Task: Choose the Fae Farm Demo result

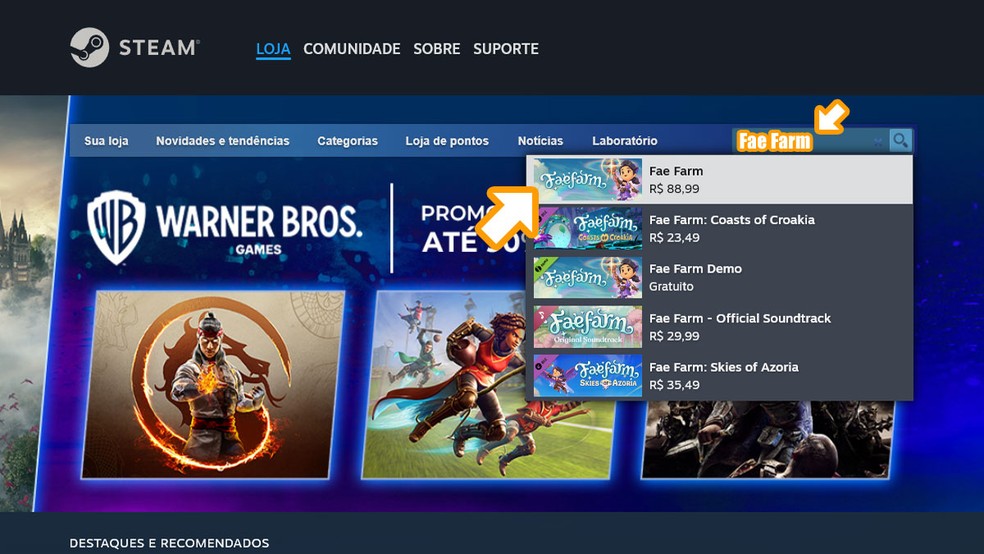Action: (720, 277)
